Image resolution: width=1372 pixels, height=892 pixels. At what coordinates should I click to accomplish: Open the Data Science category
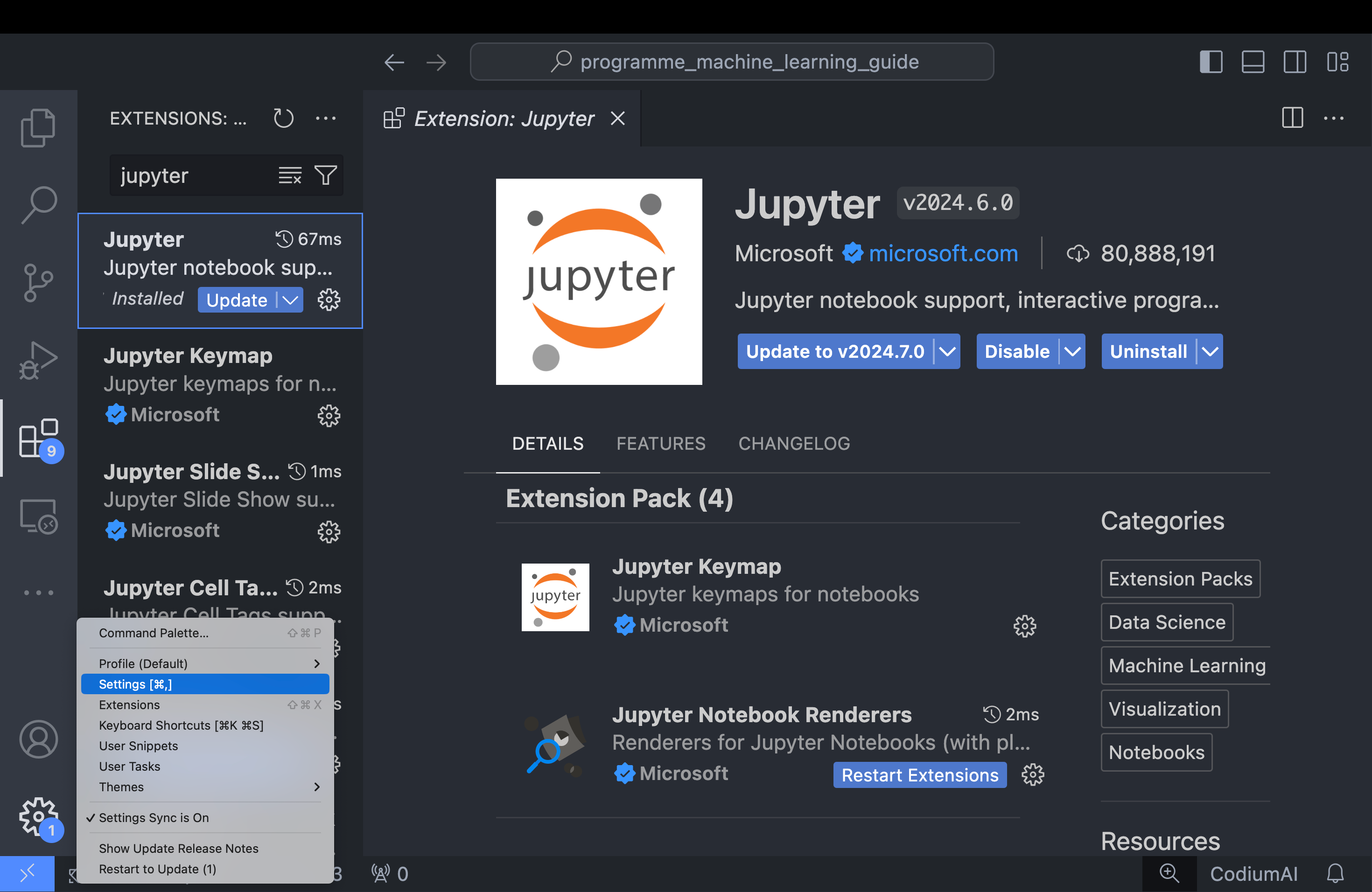tap(1167, 622)
